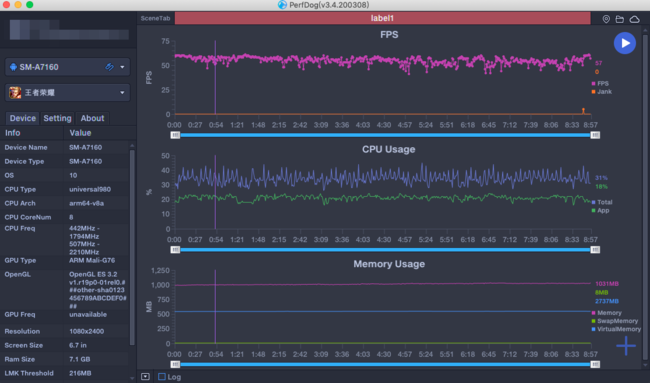Click the GPU Type ARM Mali-G76 value
Image resolution: width=650 pixels, height=383 pixels.
[92, 260]
